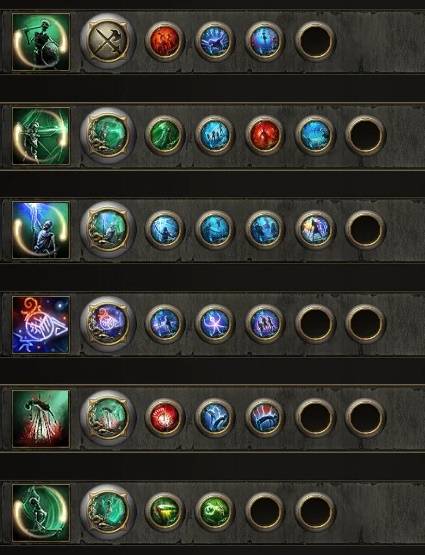Open the crossed axes weapon gem icon

tap(108, 41)
